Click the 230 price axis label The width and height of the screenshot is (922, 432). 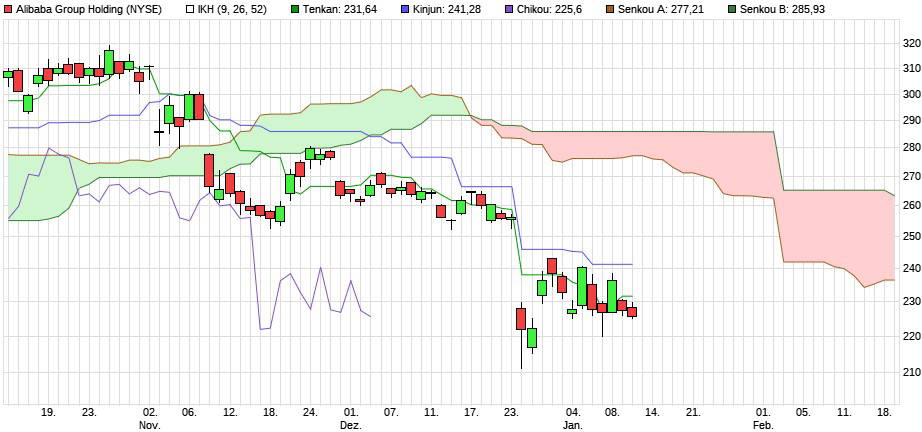click(910, 301)
